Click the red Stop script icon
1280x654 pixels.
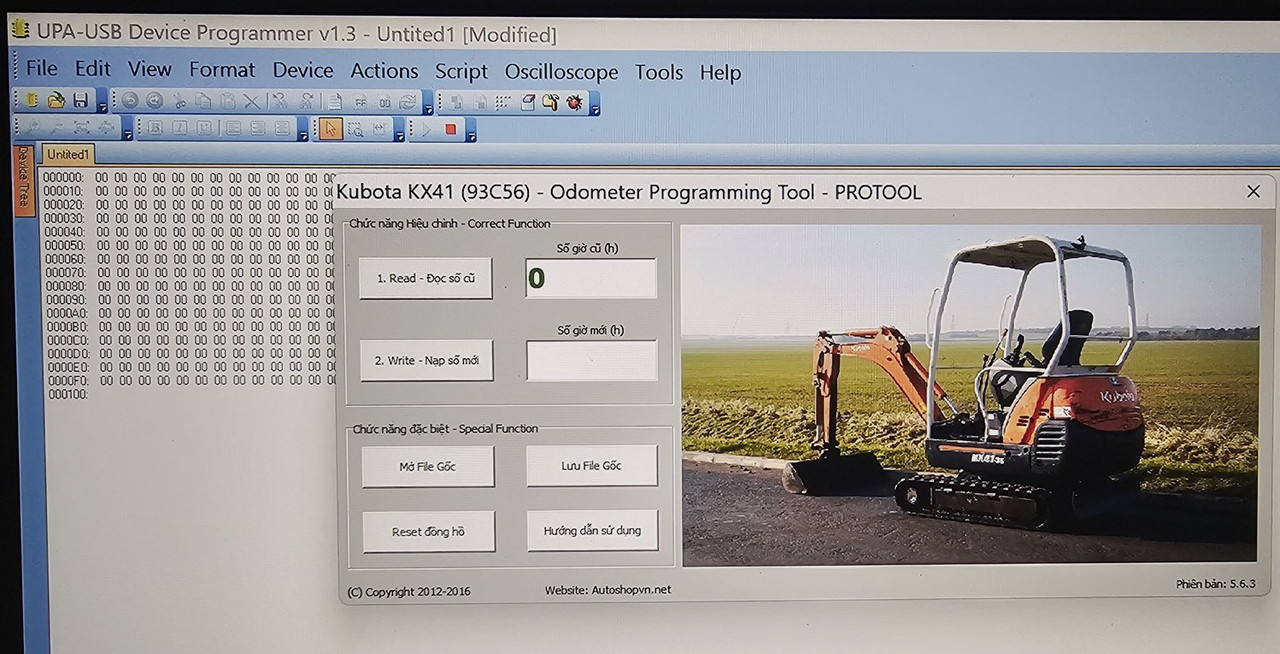click(x=451, y=129)
